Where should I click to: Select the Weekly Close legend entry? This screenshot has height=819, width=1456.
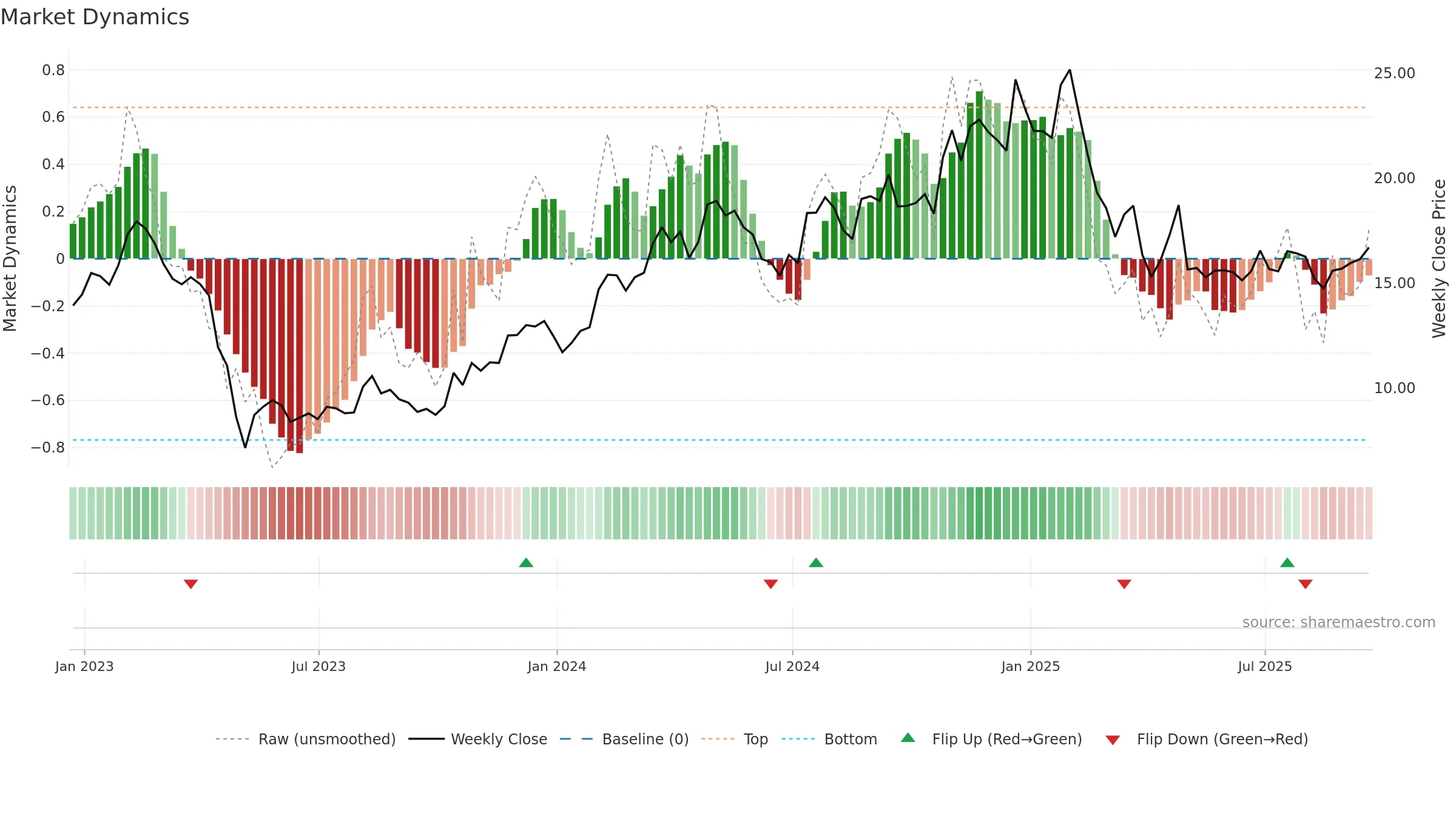(478, 739)
